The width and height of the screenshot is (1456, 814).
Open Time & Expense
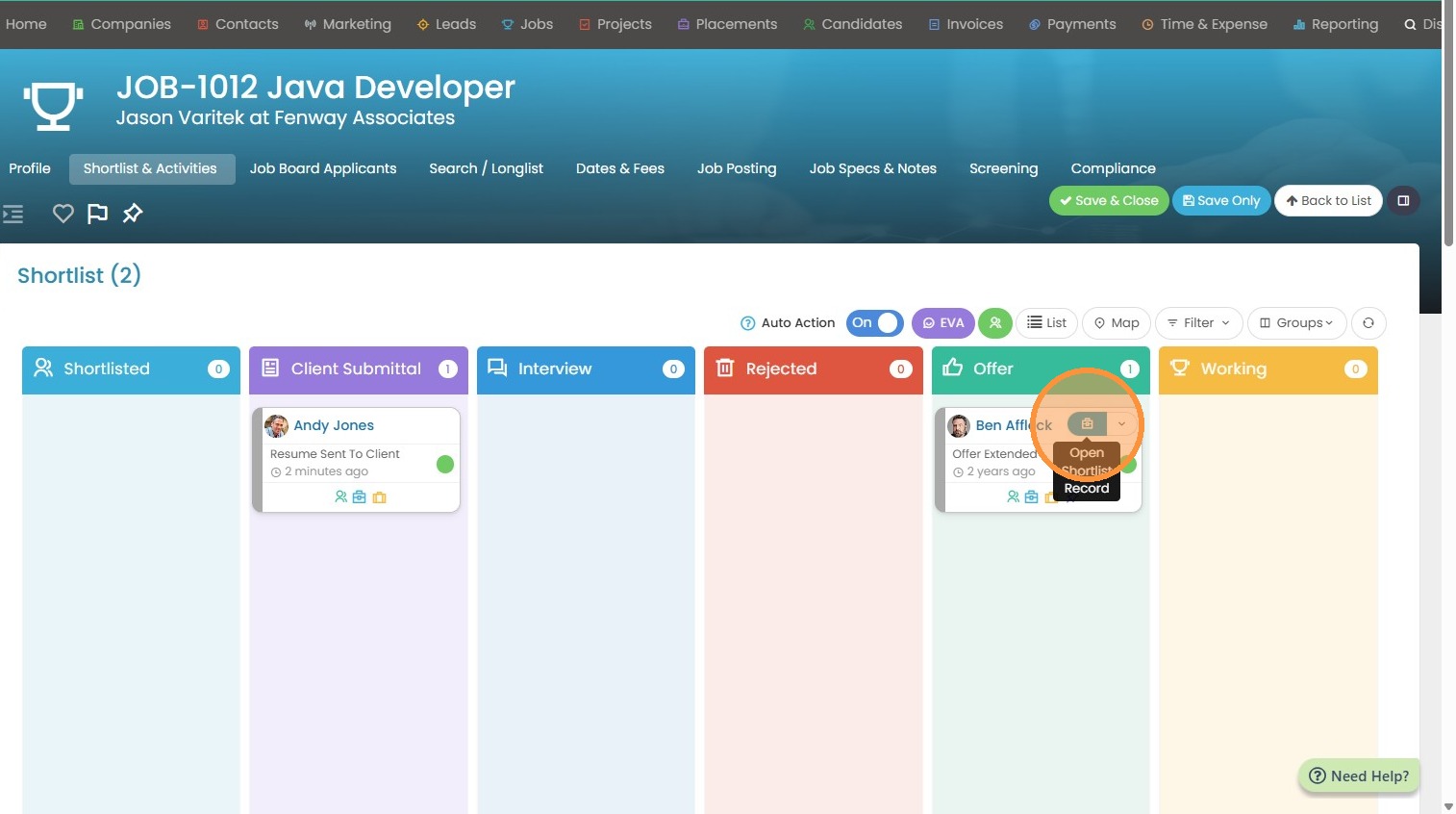click(1204, 24)
